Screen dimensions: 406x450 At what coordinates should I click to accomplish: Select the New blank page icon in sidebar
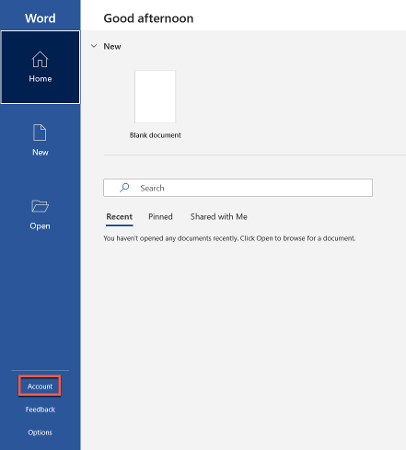[40, 132]
